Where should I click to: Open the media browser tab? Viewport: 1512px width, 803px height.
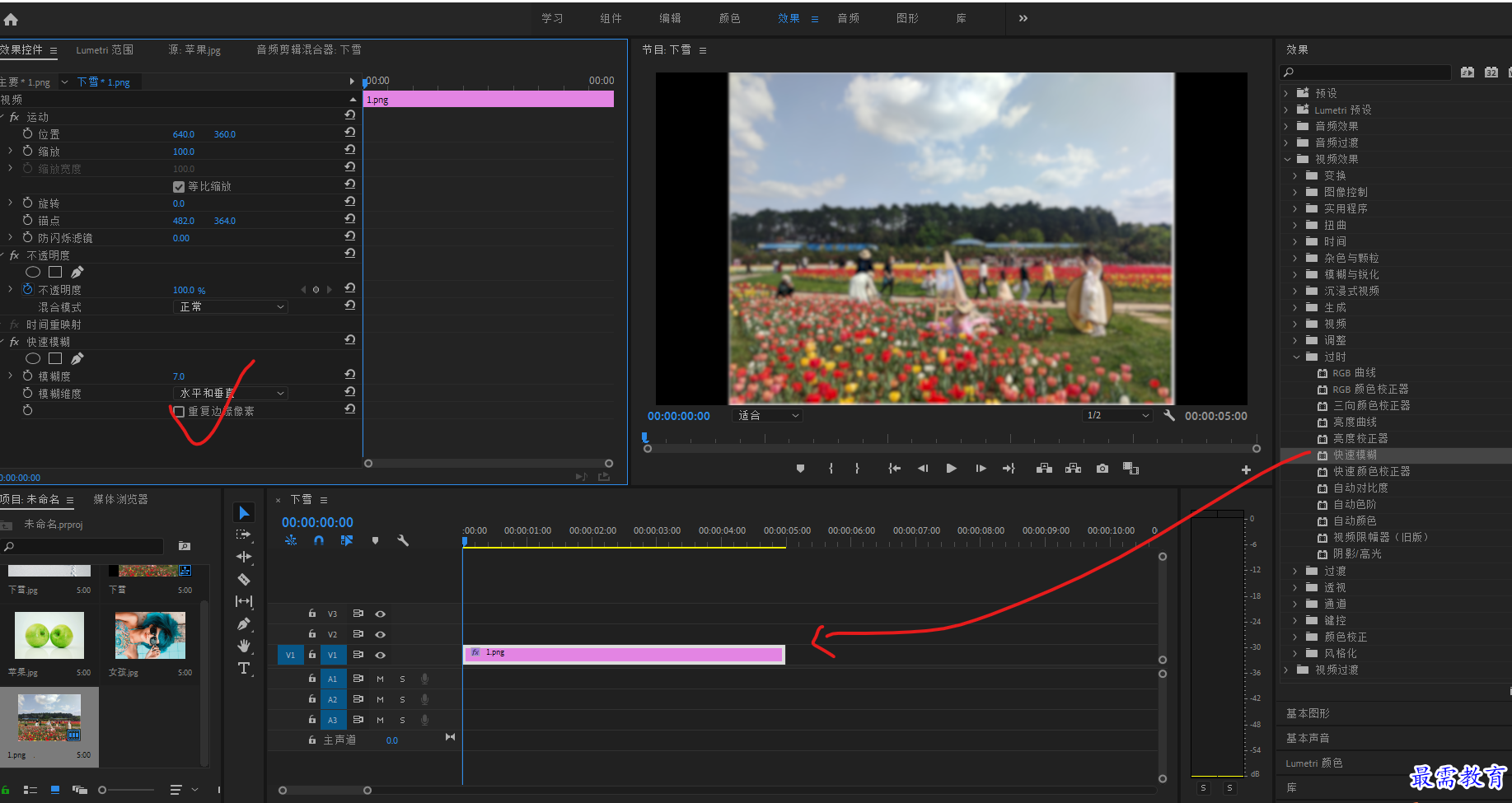click(120, 500)
